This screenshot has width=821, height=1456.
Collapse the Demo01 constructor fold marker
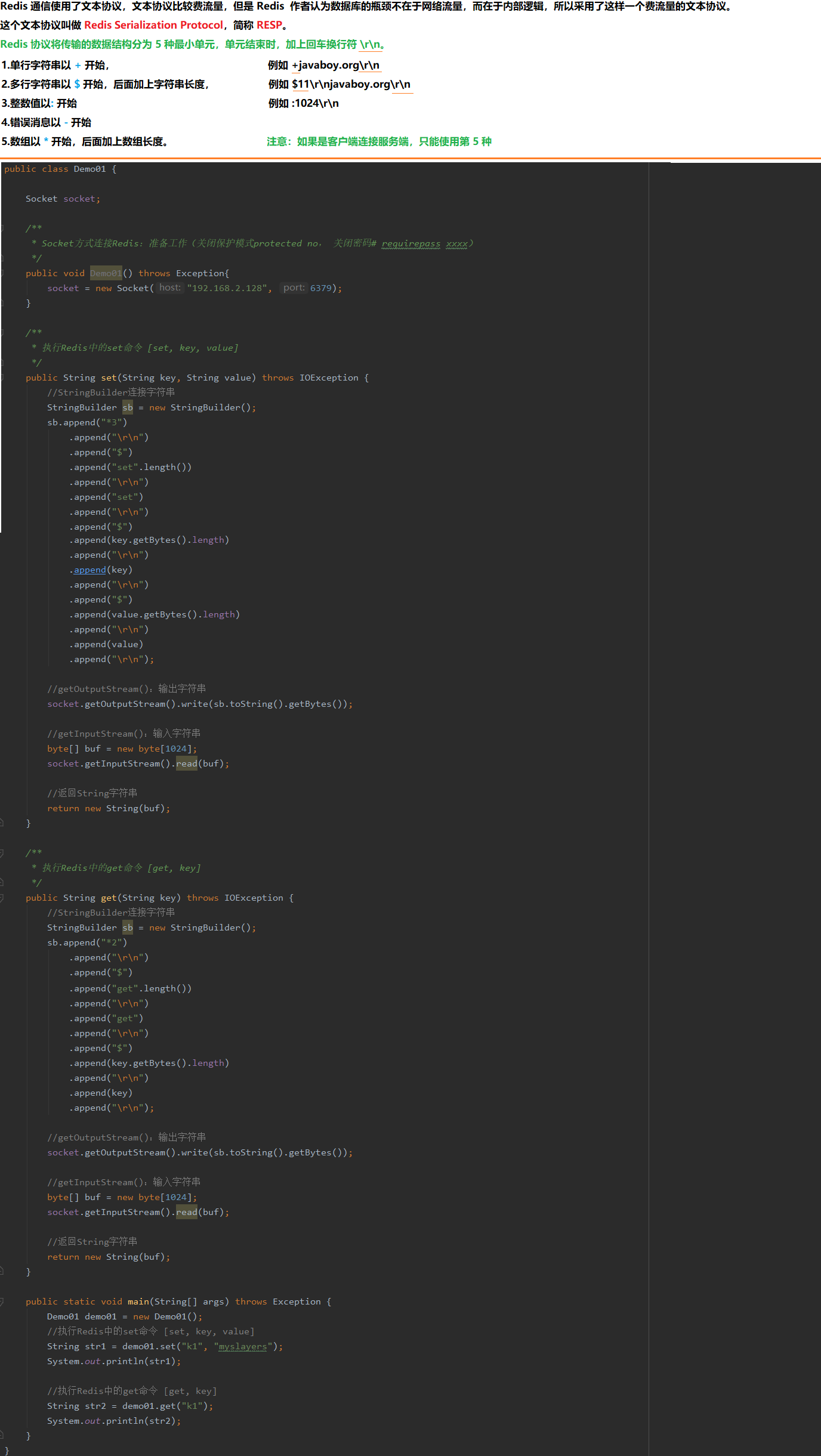[x=2, y=273]
